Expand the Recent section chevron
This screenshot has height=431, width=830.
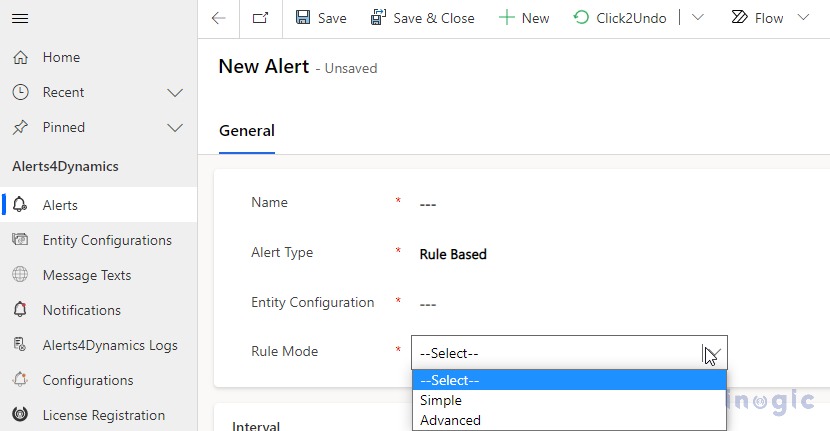(x=175, y=93)
